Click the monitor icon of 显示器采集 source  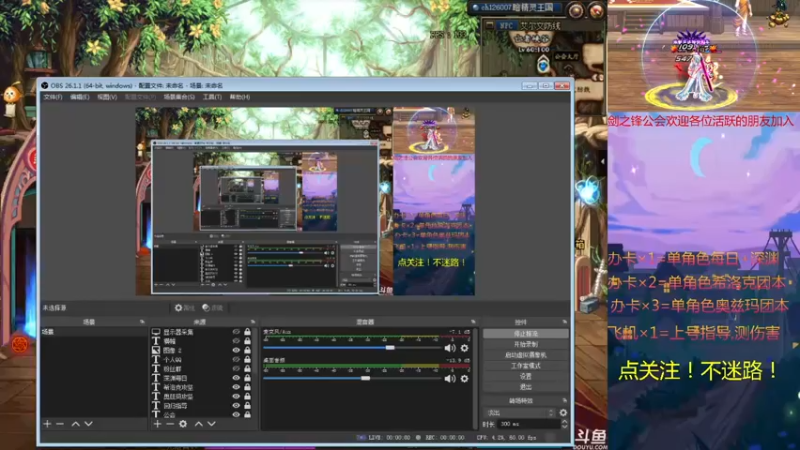[156, 332]
